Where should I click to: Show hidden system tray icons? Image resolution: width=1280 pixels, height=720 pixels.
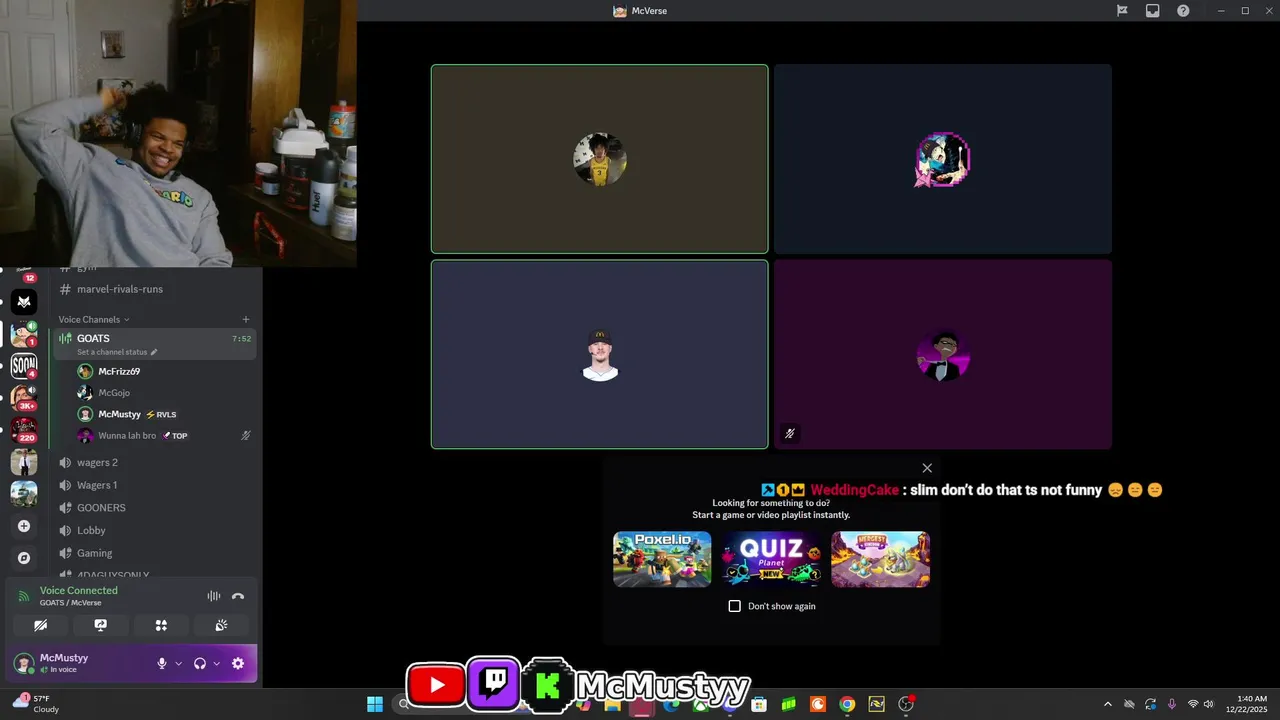click(x=1107, y=704)
